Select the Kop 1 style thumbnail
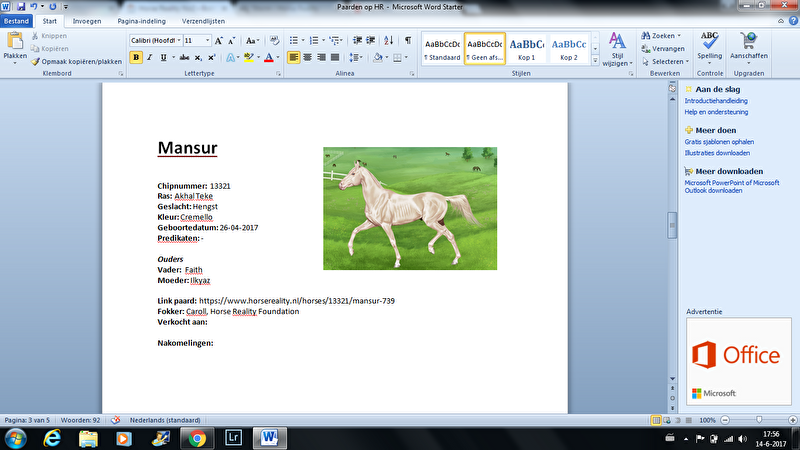This screenshot has height=450, width=800. tap(527, 48)
